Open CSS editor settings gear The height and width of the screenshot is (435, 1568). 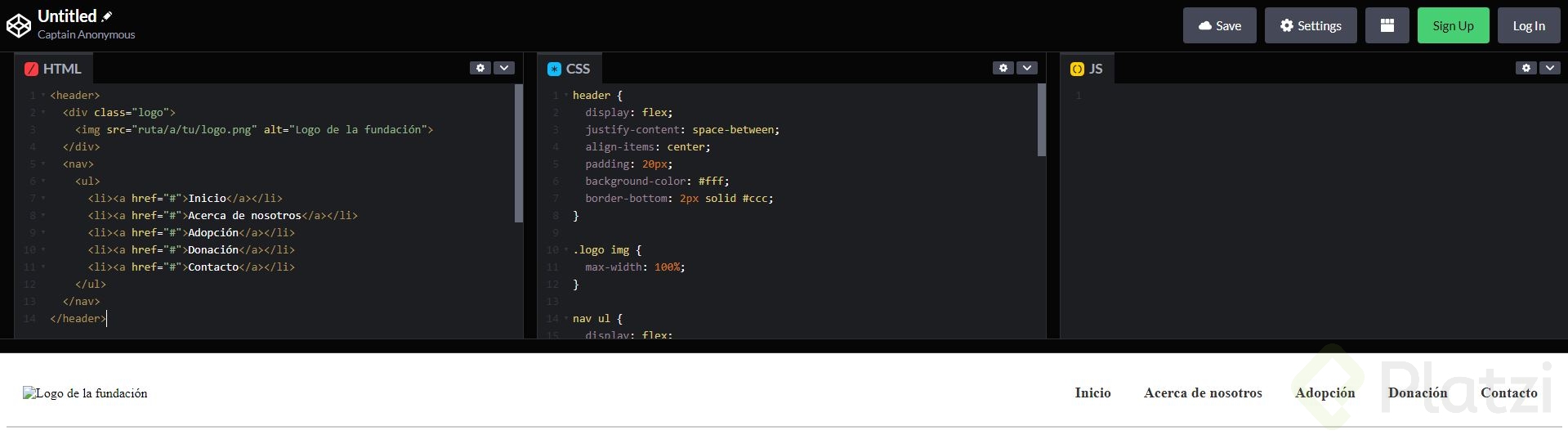pyautogui.click(x=1003, y=68)
